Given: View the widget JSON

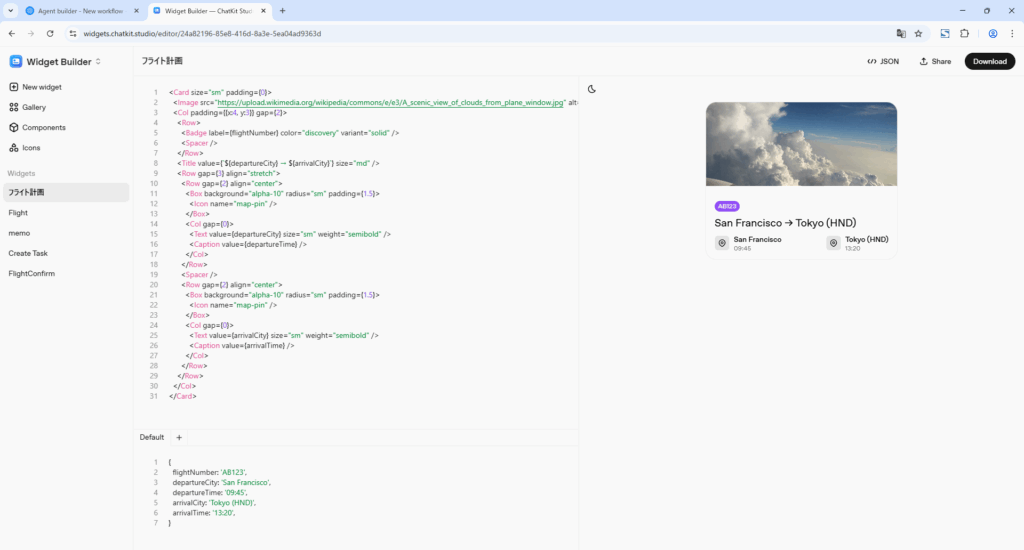Looking at the screenshot, I should [x=883, y=61].
